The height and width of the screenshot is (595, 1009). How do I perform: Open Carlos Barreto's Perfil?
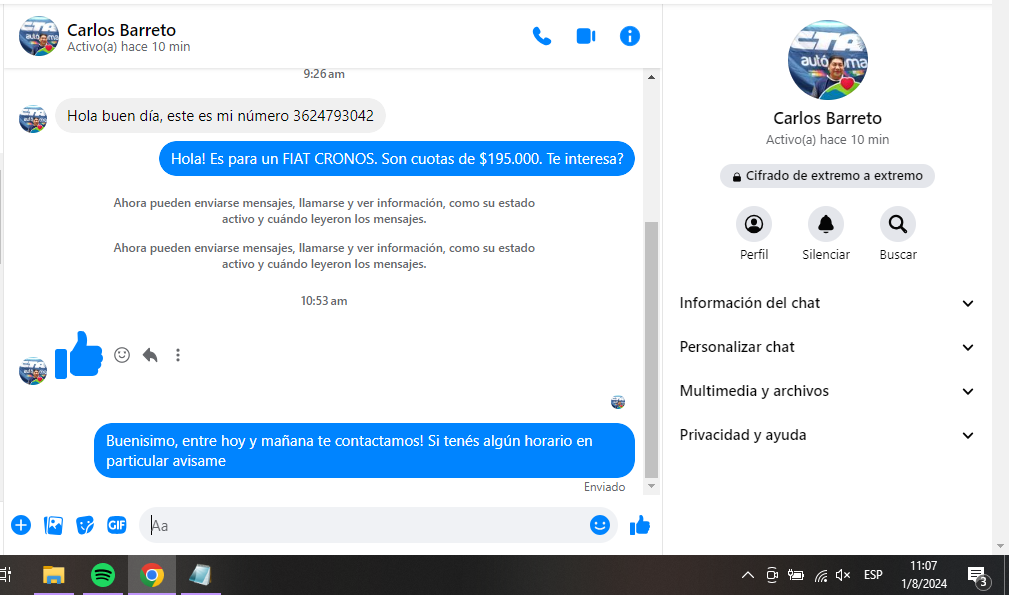[x=753, y=225]
